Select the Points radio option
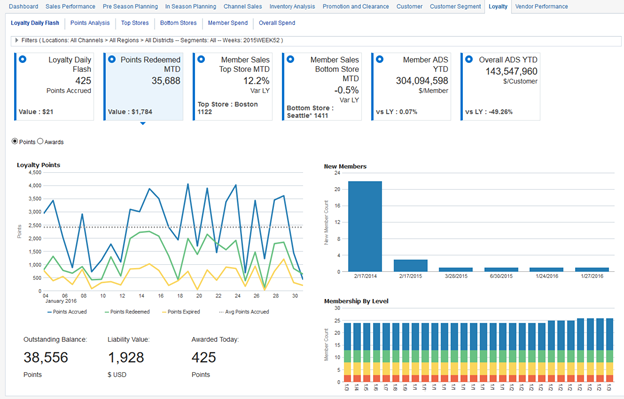The width and height of the screenshot is (624, 399). pos(15,141)
